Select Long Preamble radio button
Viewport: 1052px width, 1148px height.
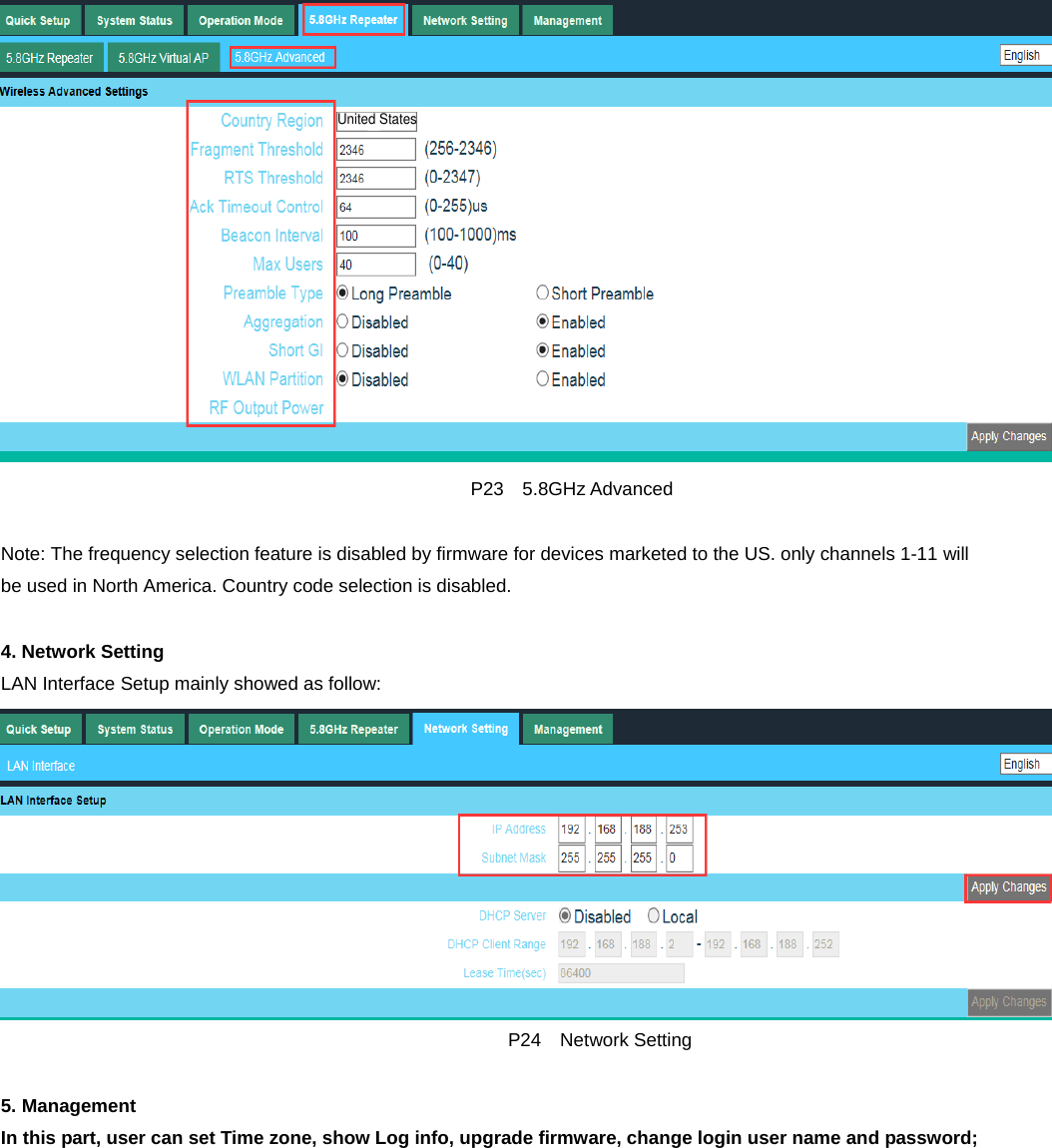pos(342,292)
